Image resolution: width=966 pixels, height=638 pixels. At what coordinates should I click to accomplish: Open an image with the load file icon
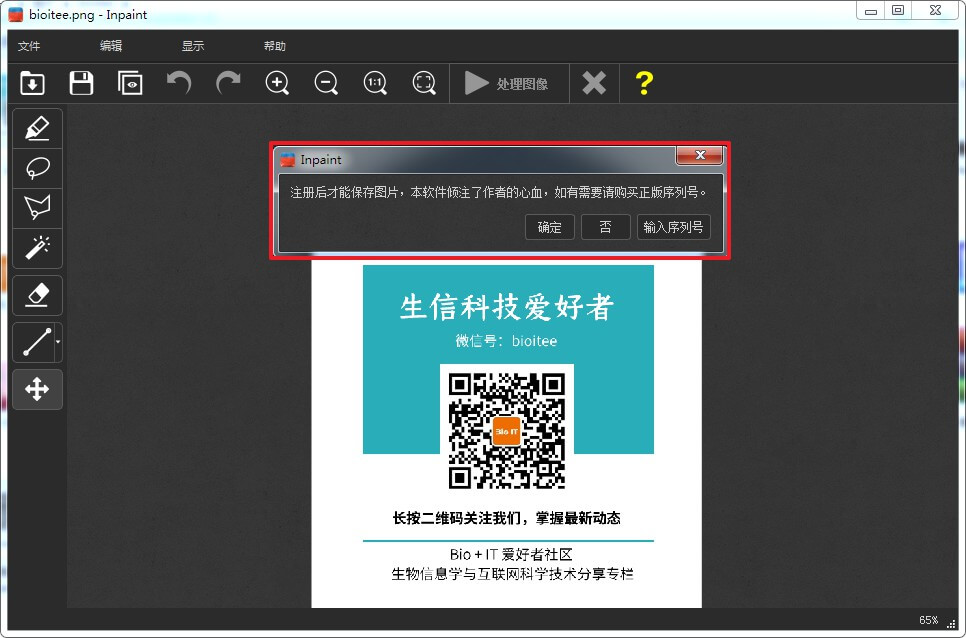pos(32,83)
